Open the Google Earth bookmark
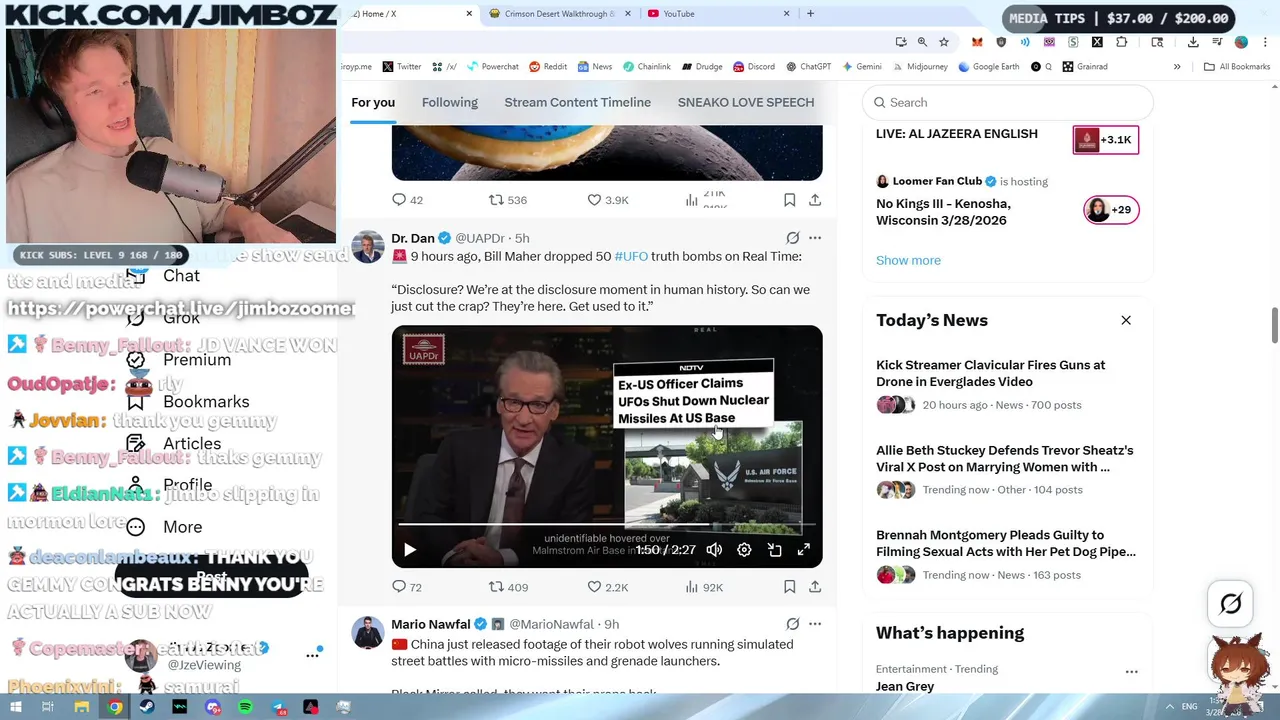 pos(988,66)
